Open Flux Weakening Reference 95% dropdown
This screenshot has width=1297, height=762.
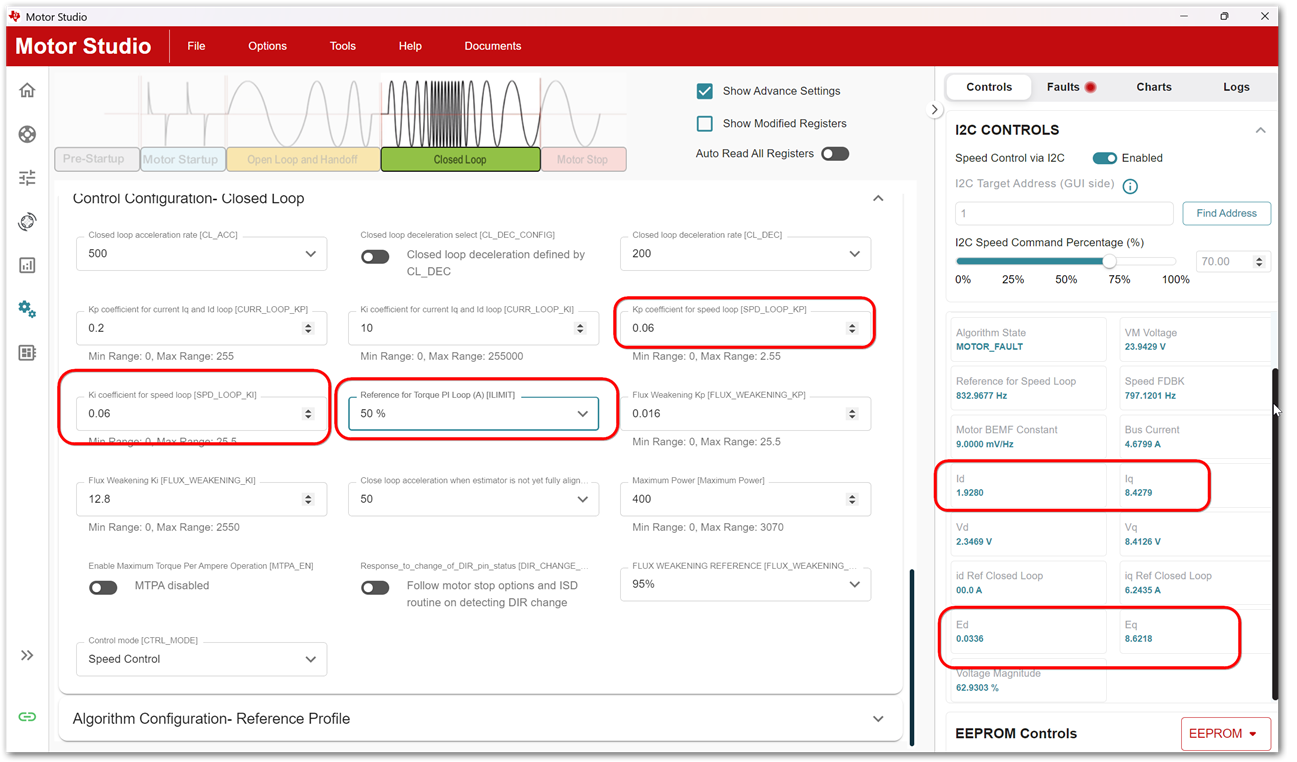(x=745, y=584)
